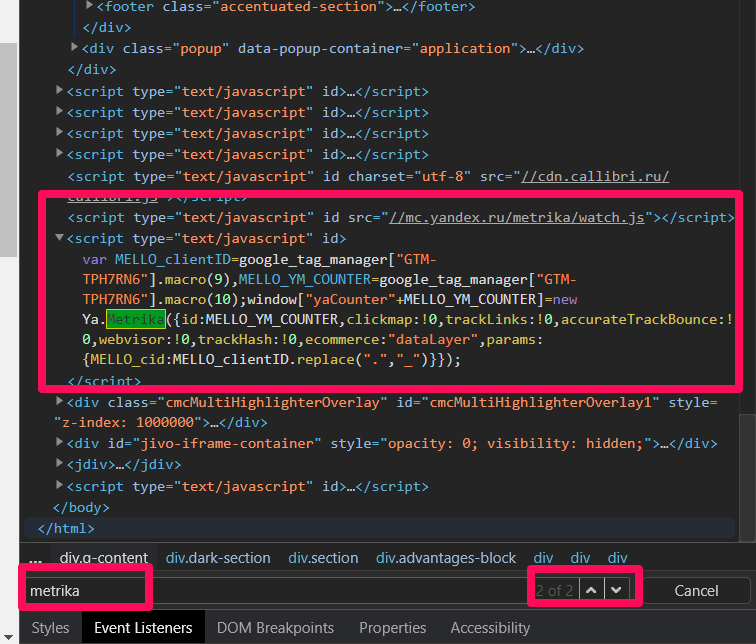The height and width of the screenshot is (644, 756).
Task: Click the breadcrumb overflow ellipsis
Action: click(x=36, y=558)
